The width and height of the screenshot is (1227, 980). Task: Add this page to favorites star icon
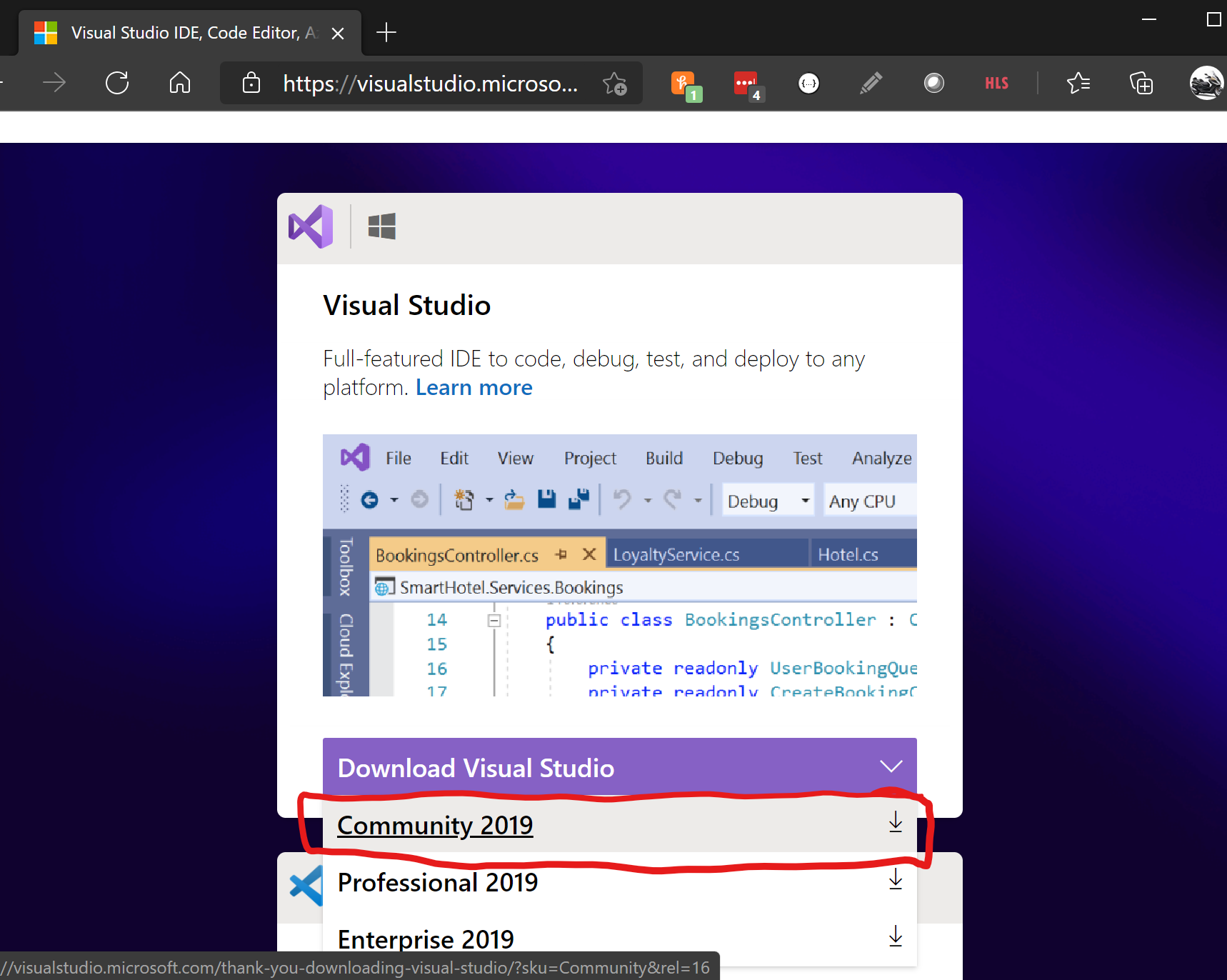[x=615, y=84]
